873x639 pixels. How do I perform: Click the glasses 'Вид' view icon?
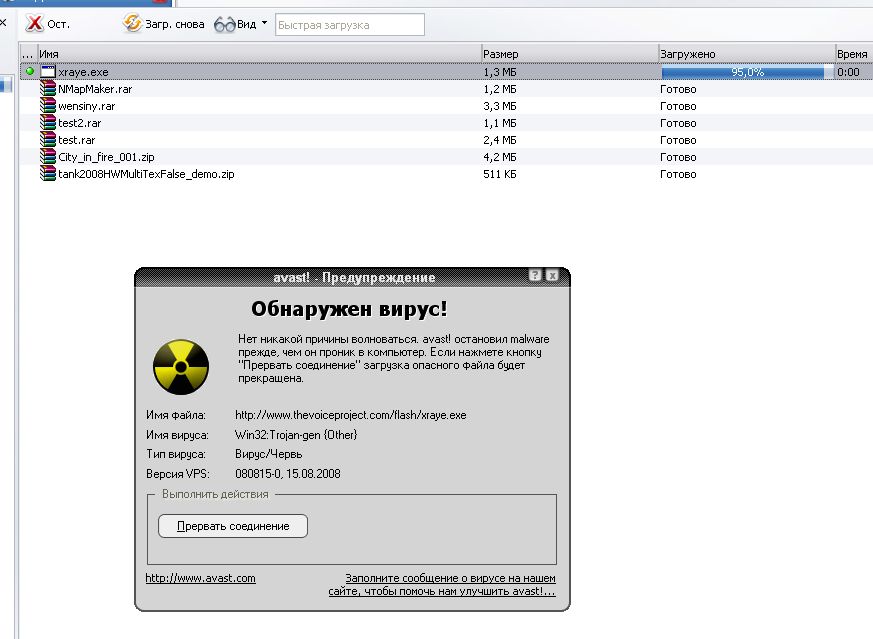(224, 23)
